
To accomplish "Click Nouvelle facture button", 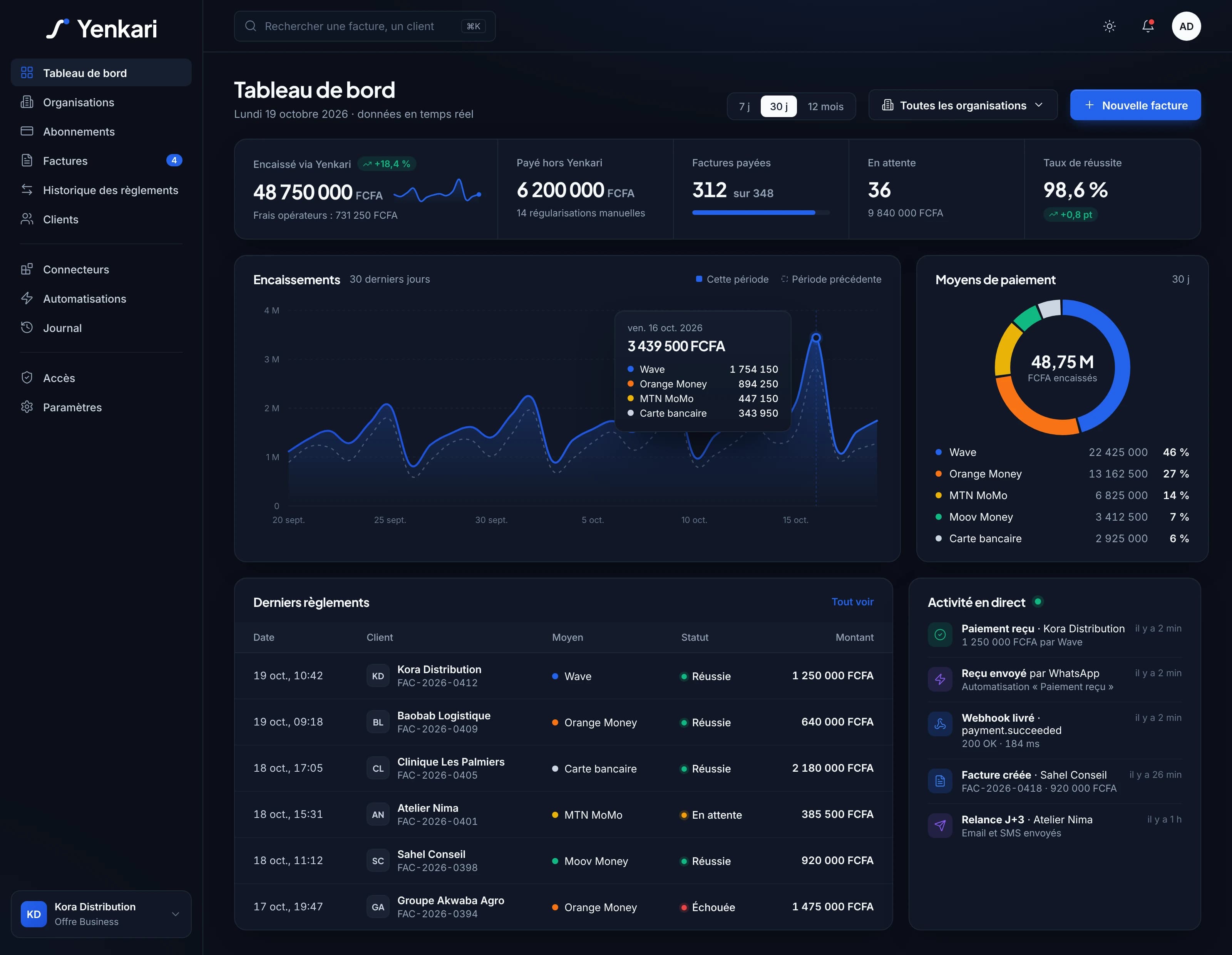I will (1135, 106).
